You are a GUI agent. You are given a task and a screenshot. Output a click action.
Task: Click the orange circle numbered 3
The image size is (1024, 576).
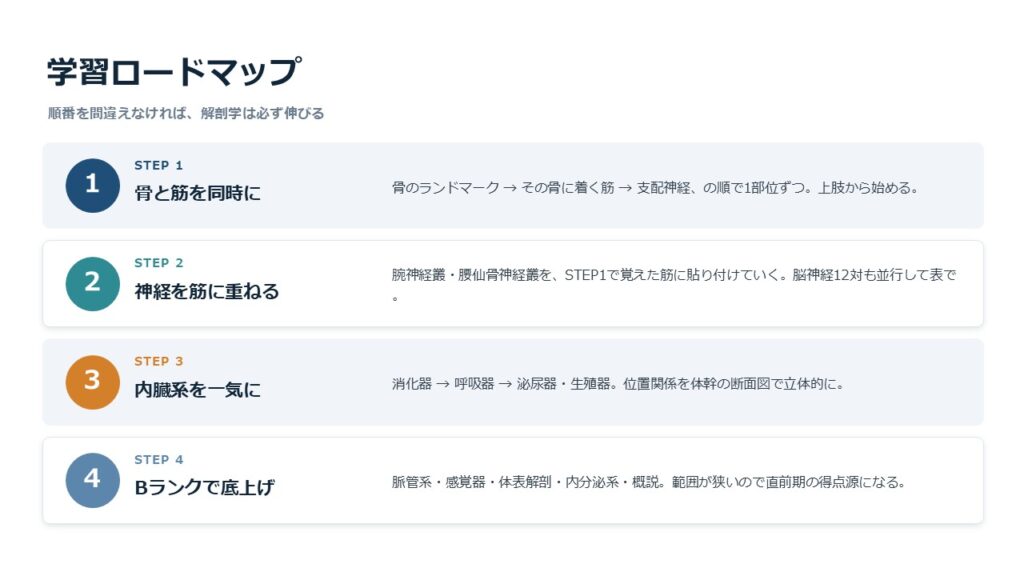(x=93, y=382)
